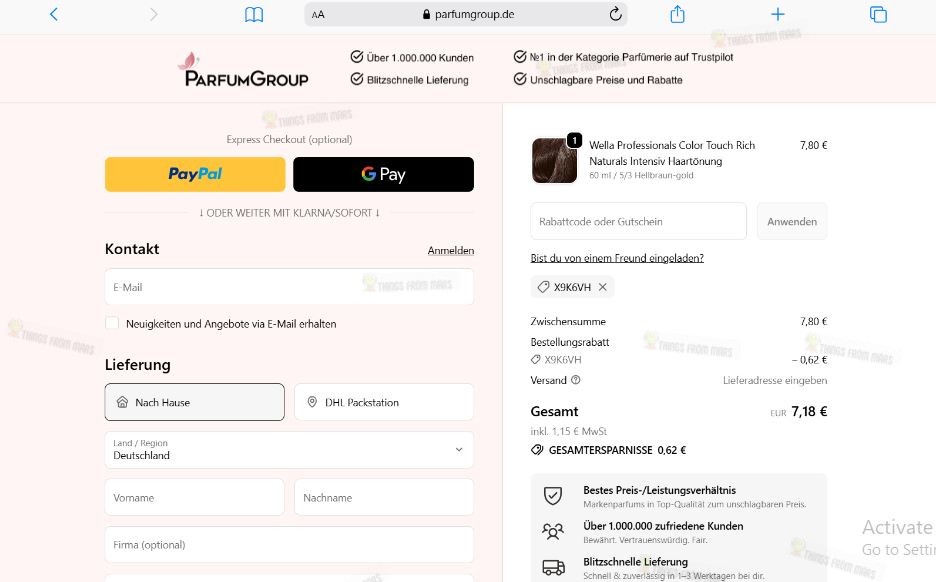Screen dimensions: 936x582
Task: Click the ParfumGroup logo
Action: pos(243,69)
